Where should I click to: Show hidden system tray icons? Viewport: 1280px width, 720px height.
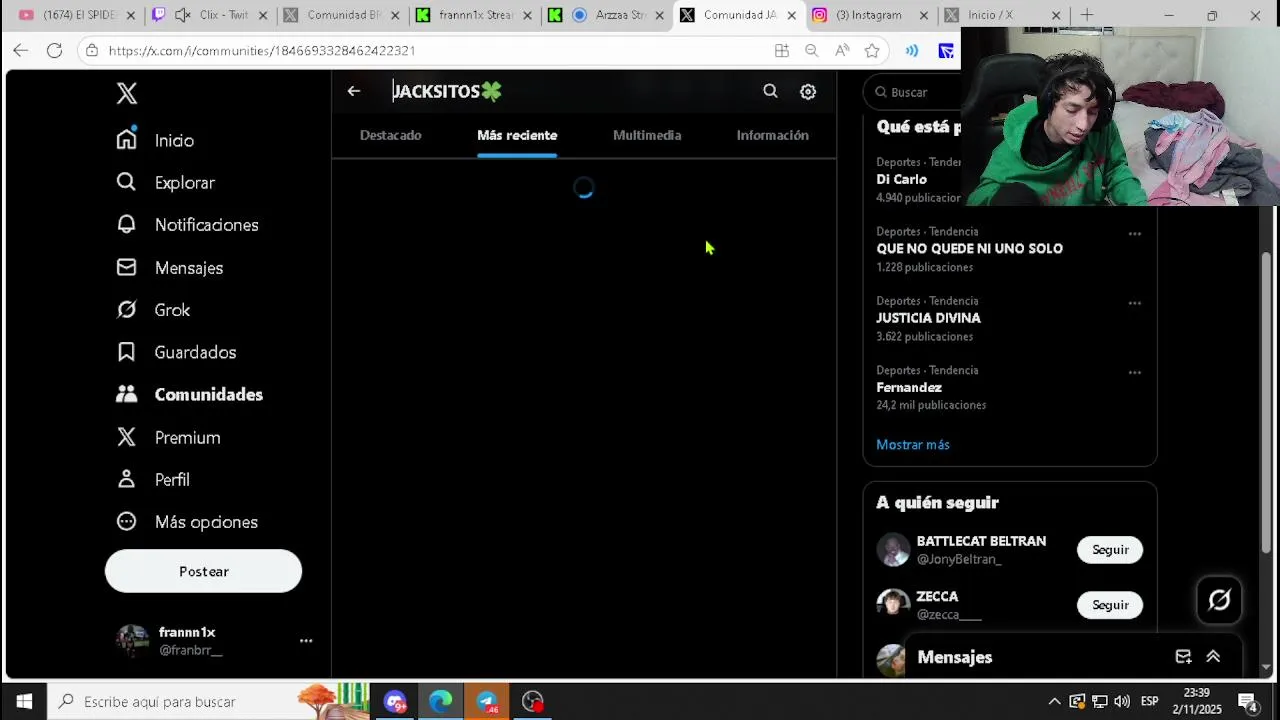[x=1054, y=701]
